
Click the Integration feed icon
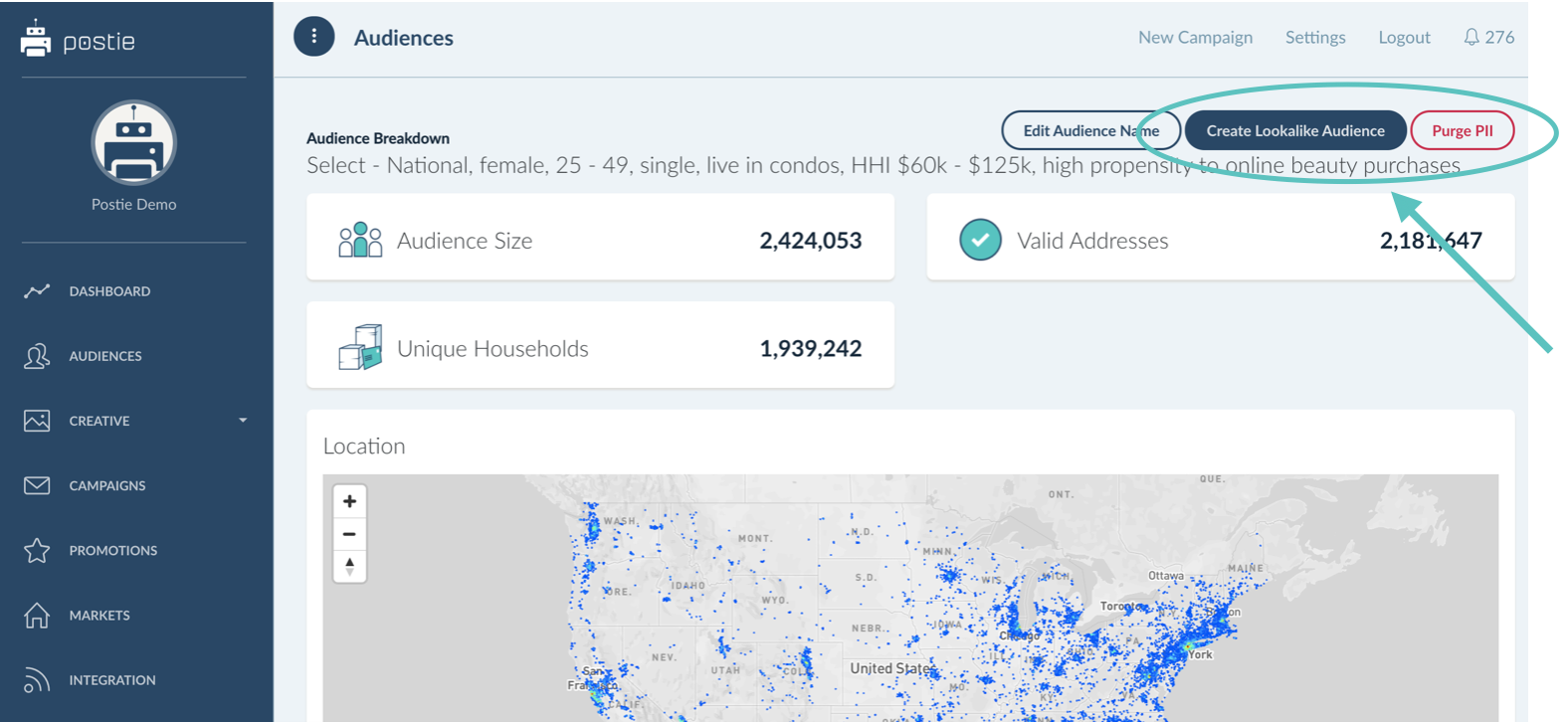tap(37, 680)
